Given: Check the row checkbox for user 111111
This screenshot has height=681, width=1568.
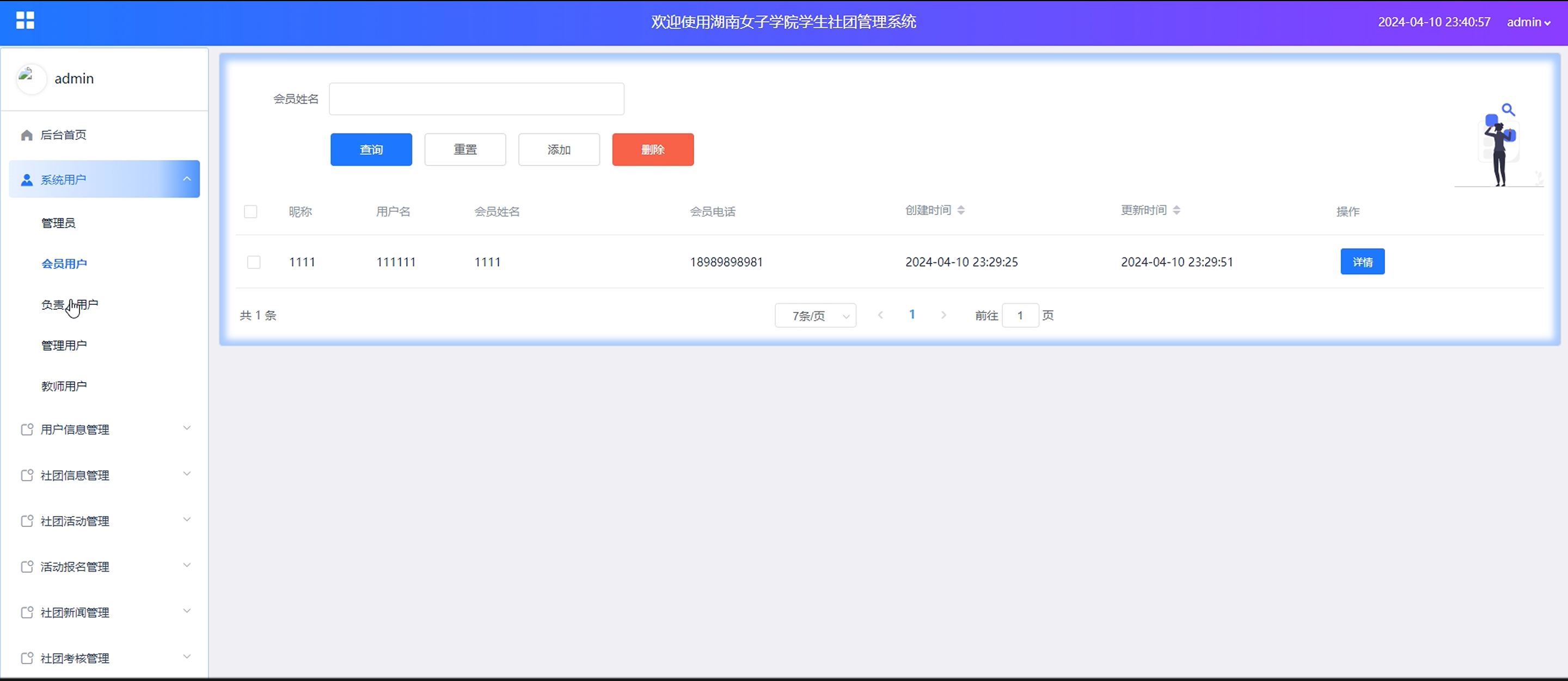Looking at the screenshot, I should tap(254, 262).
